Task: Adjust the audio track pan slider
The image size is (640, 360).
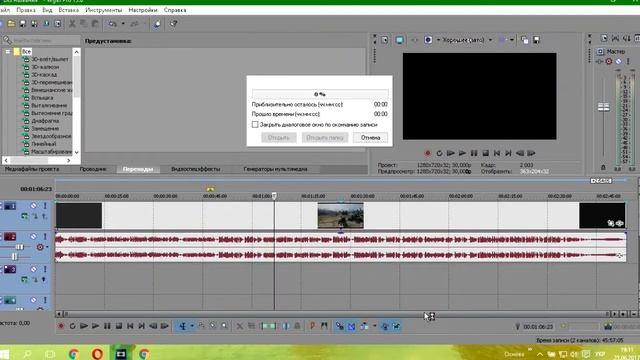Action: (14, 256)
